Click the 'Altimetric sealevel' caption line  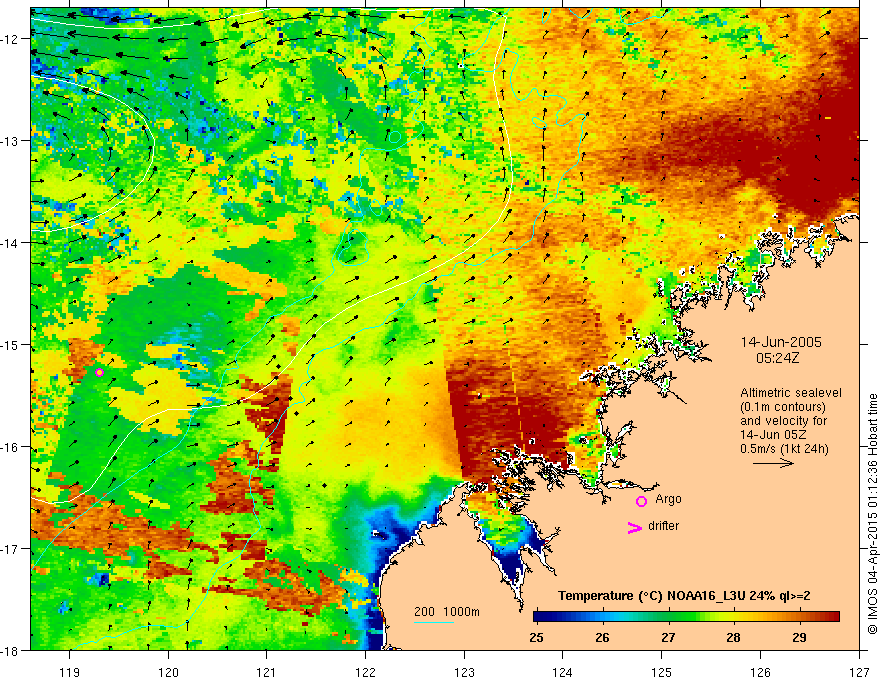tap(791, 393)
